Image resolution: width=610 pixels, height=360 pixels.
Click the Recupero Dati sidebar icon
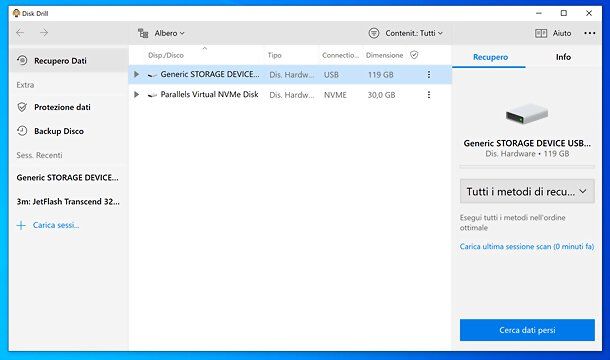[x=22, y=60]
